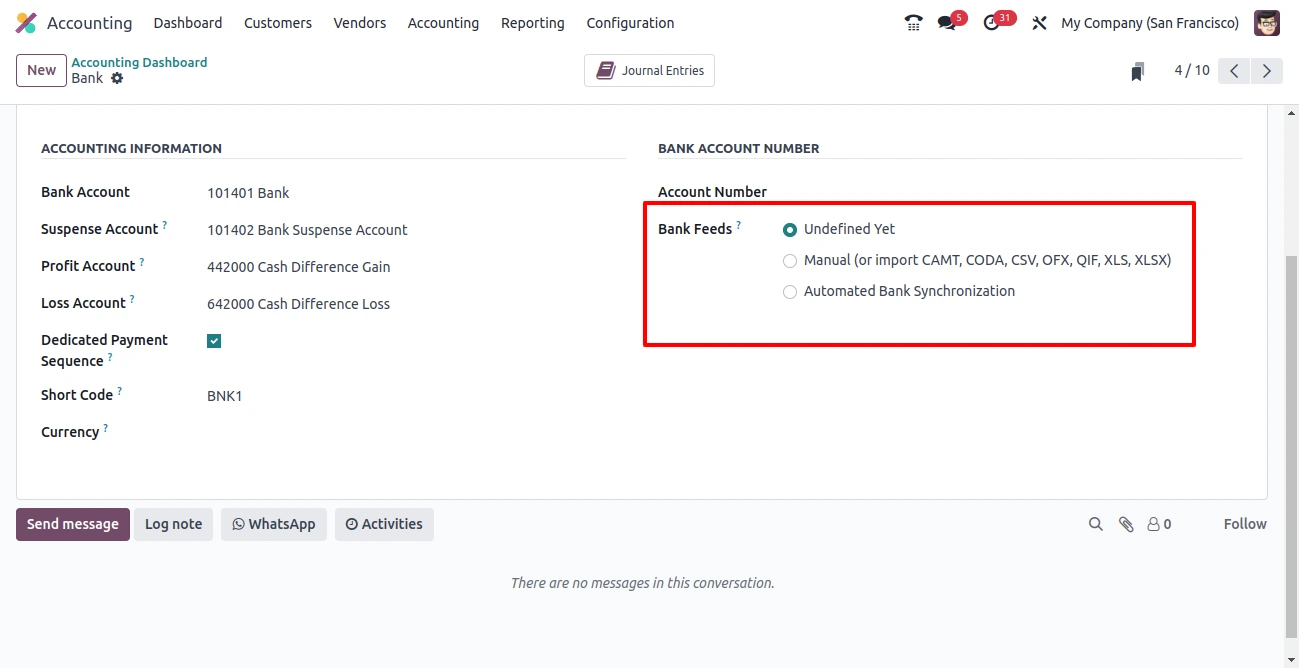
Task: Open the Configuration menu
Action: (630, 23)
